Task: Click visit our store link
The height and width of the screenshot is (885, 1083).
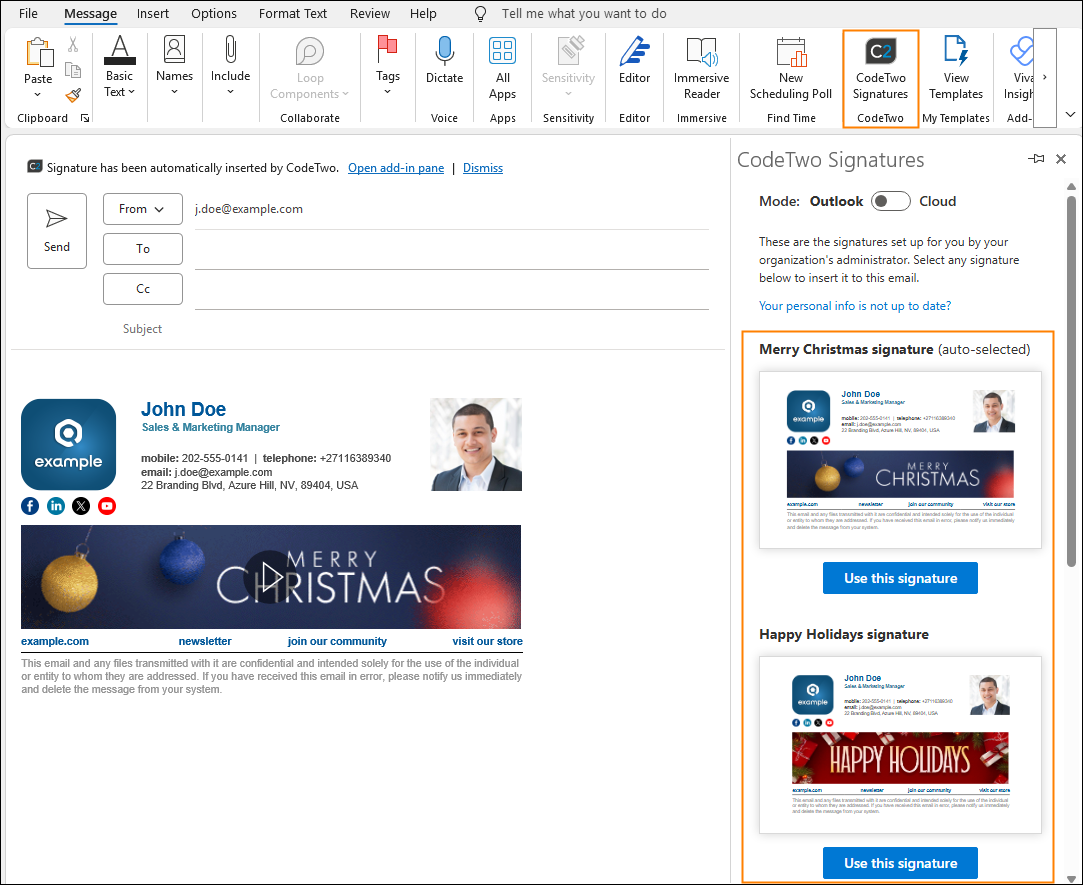Action: pos(488,641)
